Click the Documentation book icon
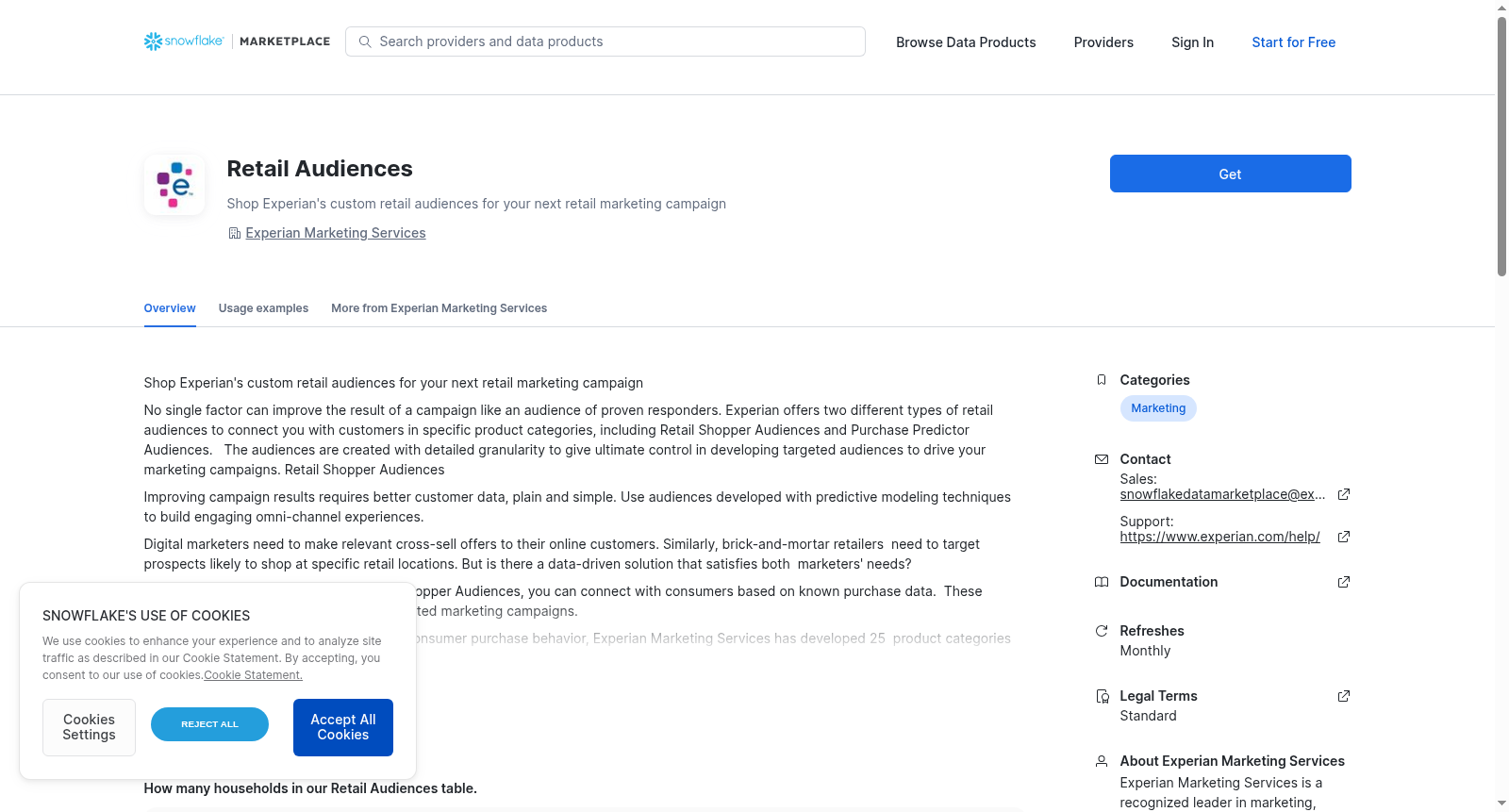This screenshot has width=1509, height=812. click(x=1102, y=582)
